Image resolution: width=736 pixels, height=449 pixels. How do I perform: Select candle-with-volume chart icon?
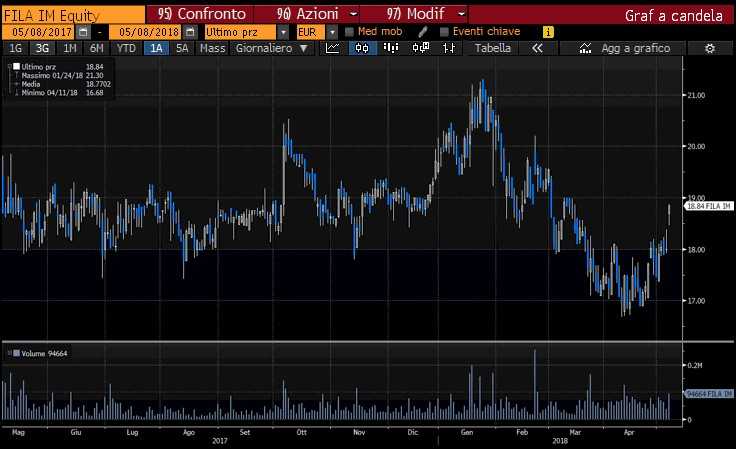[421, 48]
